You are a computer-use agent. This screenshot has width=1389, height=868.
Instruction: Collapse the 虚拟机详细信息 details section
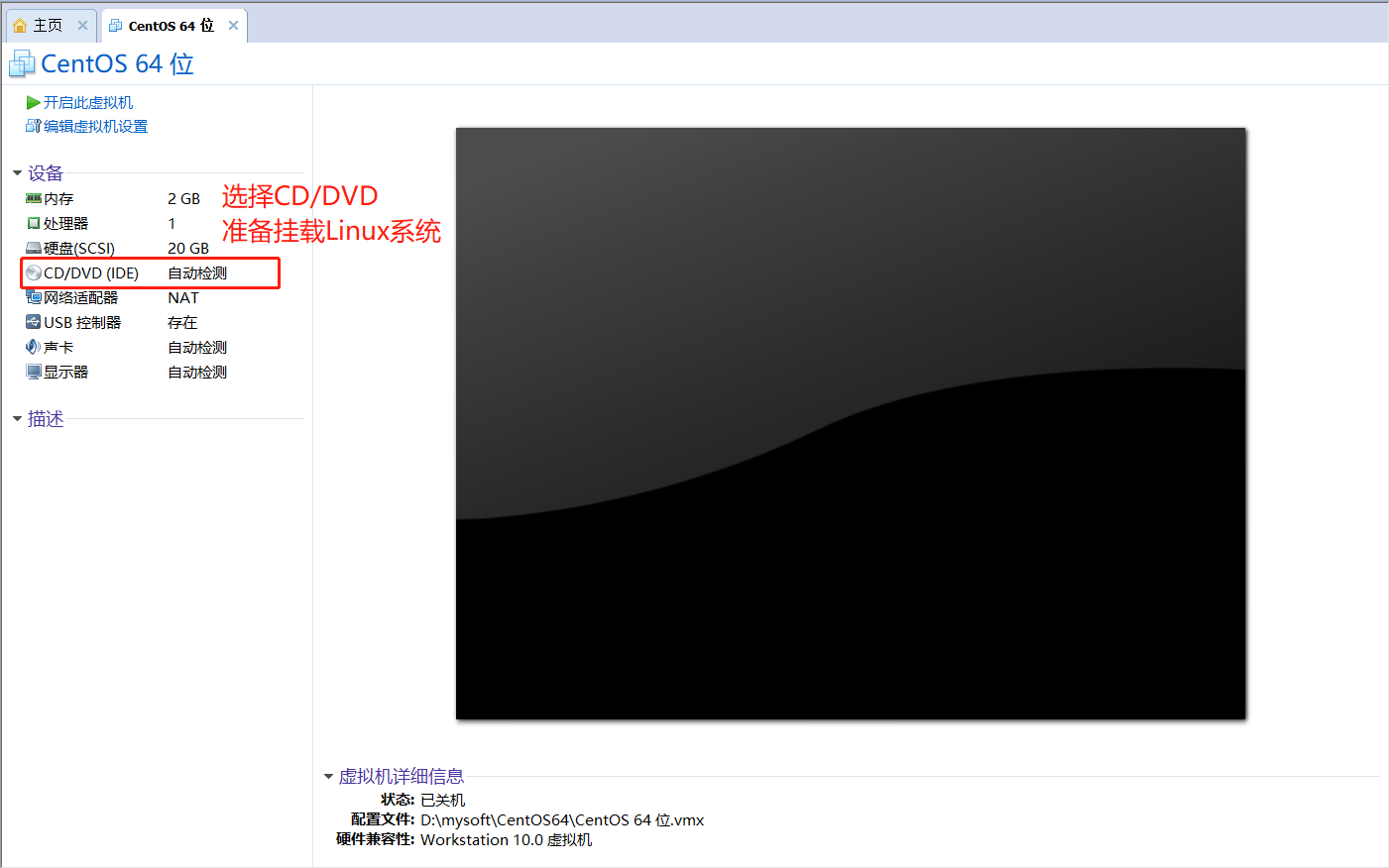tap(328, 777)
